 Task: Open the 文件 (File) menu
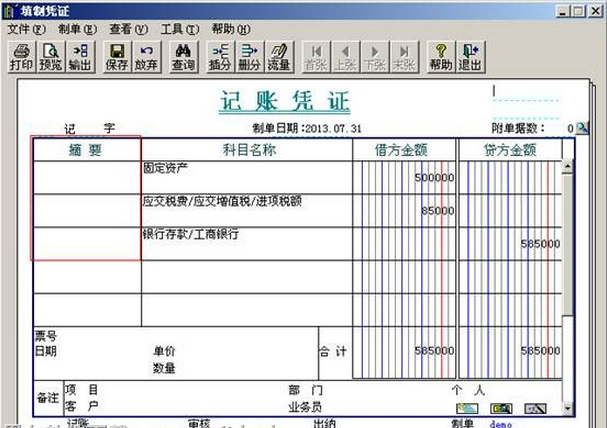pos(26,29)
